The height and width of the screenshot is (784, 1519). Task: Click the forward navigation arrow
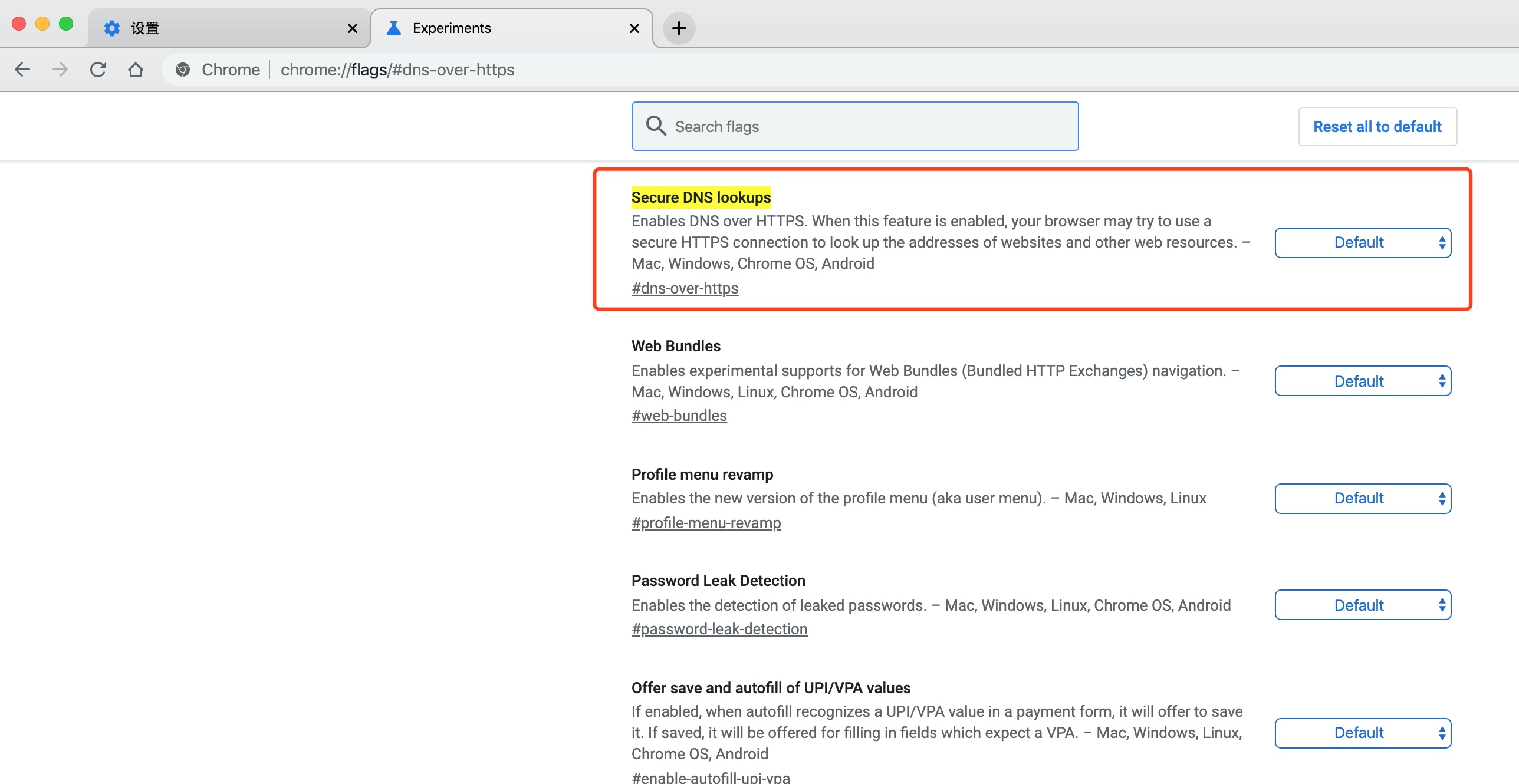(x=60, y=70)
